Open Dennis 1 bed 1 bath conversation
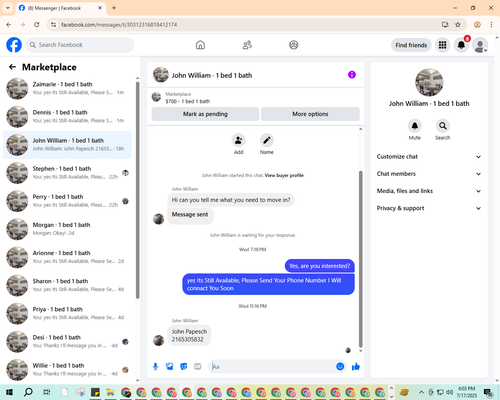This screenshot has height=400, width=500. pos(67,117)
